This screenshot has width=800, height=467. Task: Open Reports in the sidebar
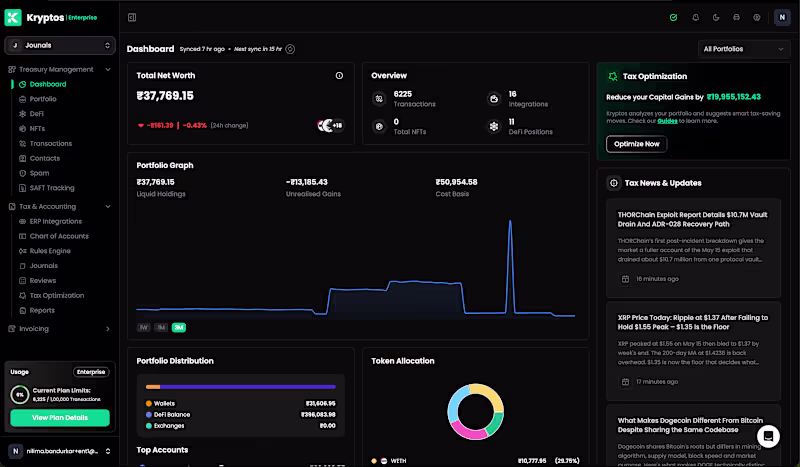[x=42, y=310]
